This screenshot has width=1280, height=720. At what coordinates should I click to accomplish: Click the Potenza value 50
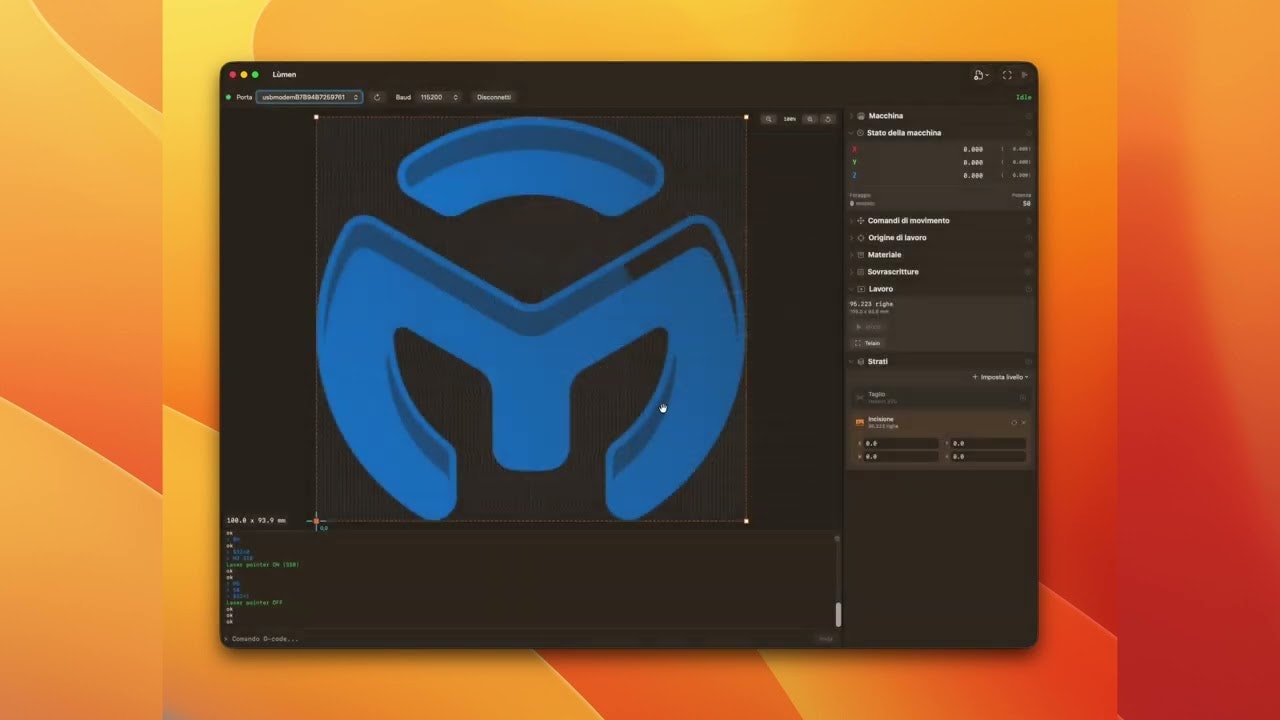1026,203
